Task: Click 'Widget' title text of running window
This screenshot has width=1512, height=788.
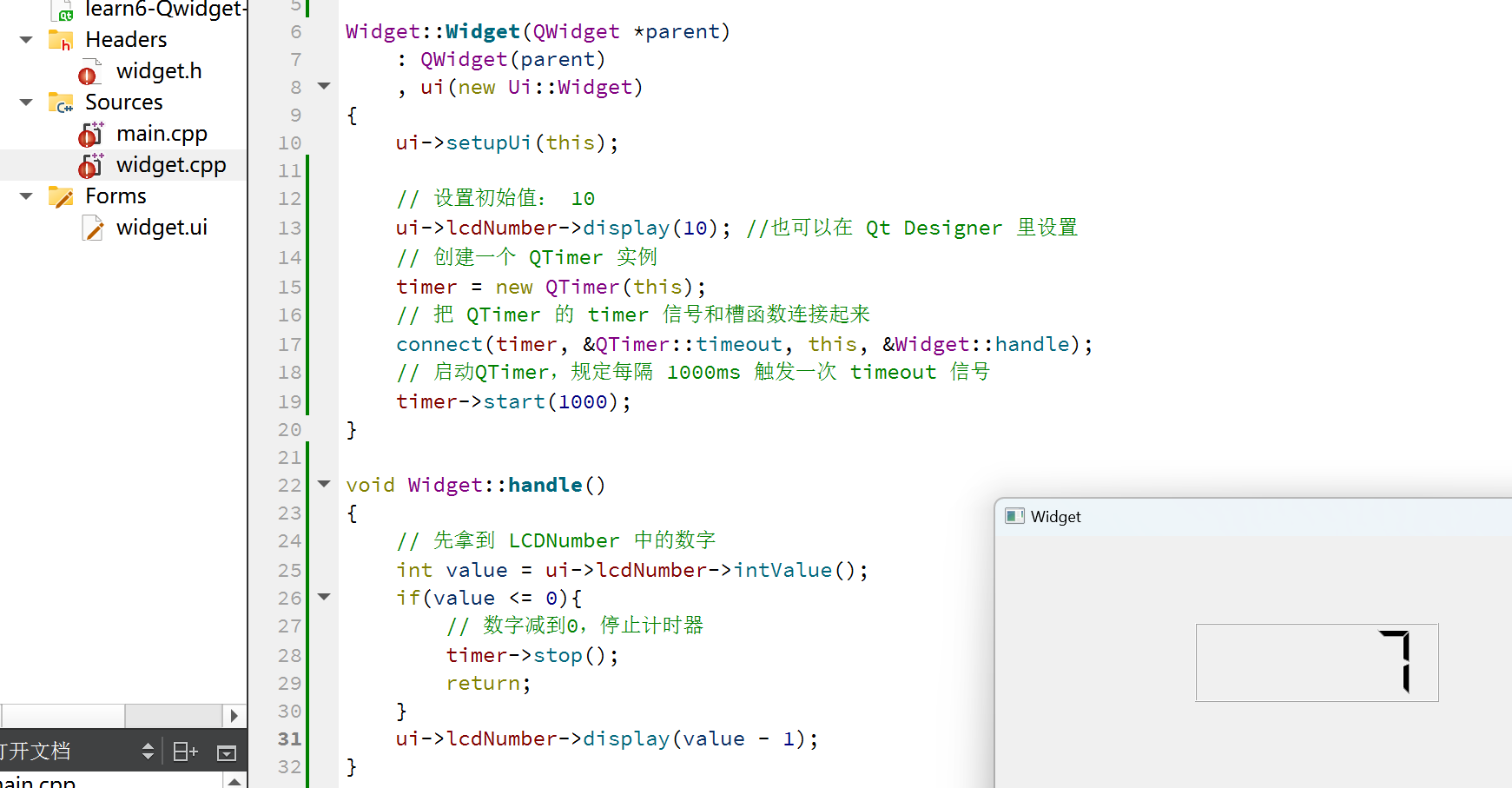Action: point(1055,517)
